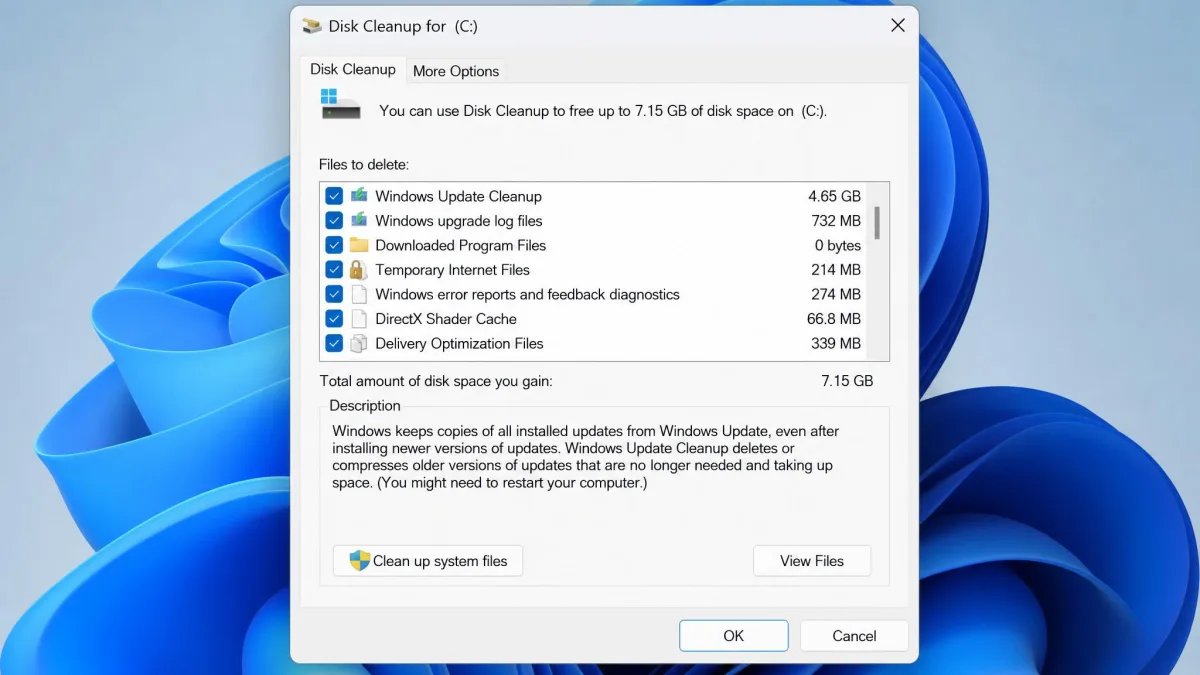Click the DirectX Shader Cache file icon
1200x675 pixels.
(359, 318)
